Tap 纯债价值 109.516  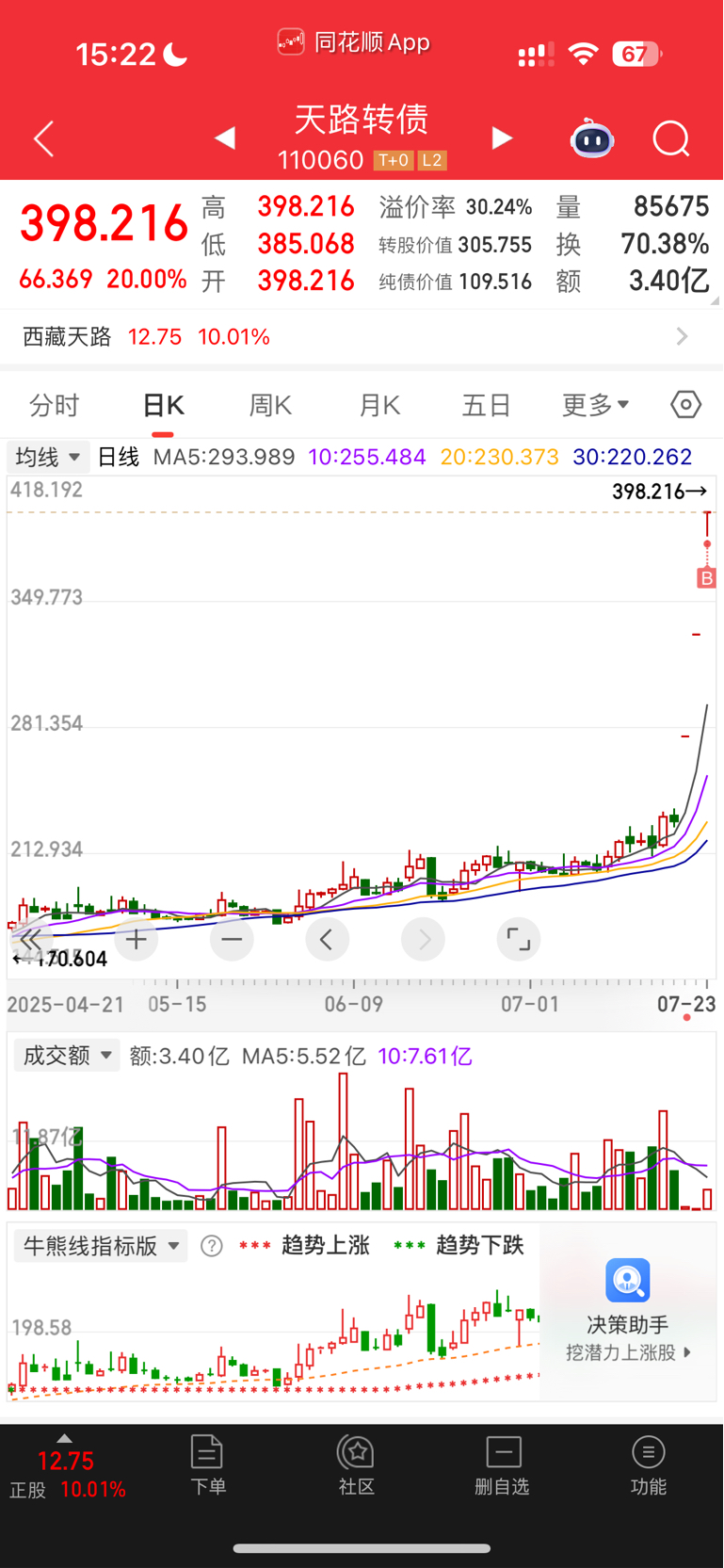[x=456, y=282]
